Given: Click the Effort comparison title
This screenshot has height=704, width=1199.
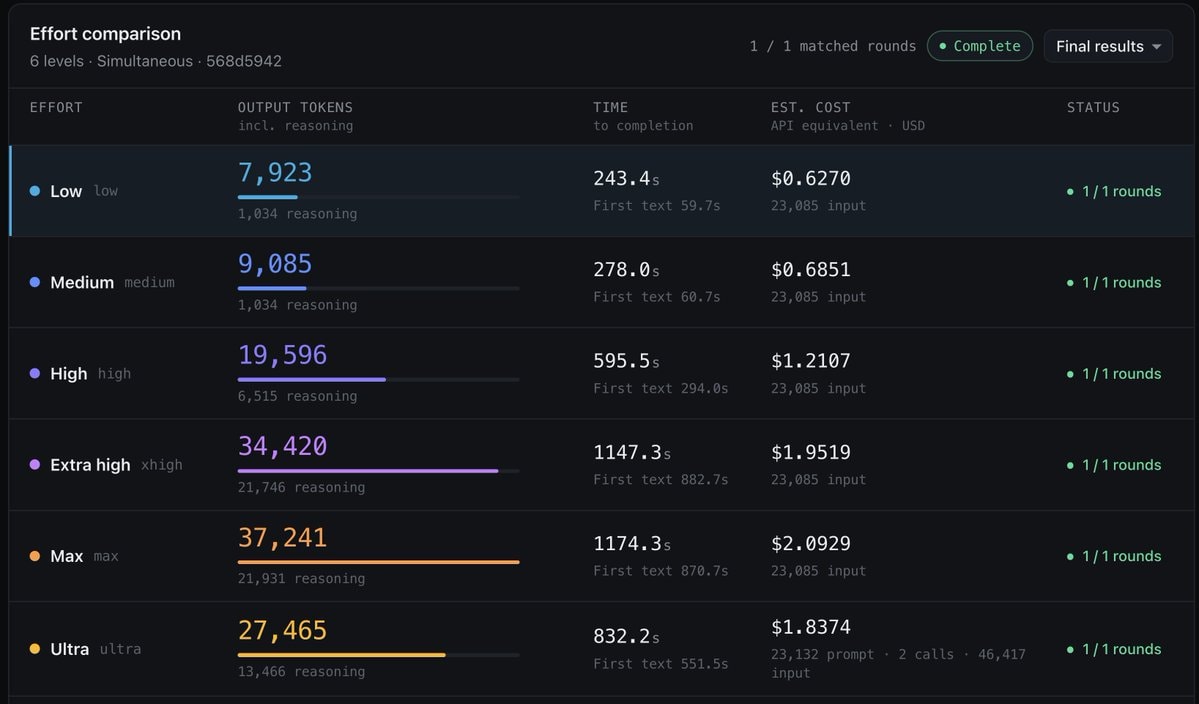Looking at the screenshot, I should click(106, 34).
